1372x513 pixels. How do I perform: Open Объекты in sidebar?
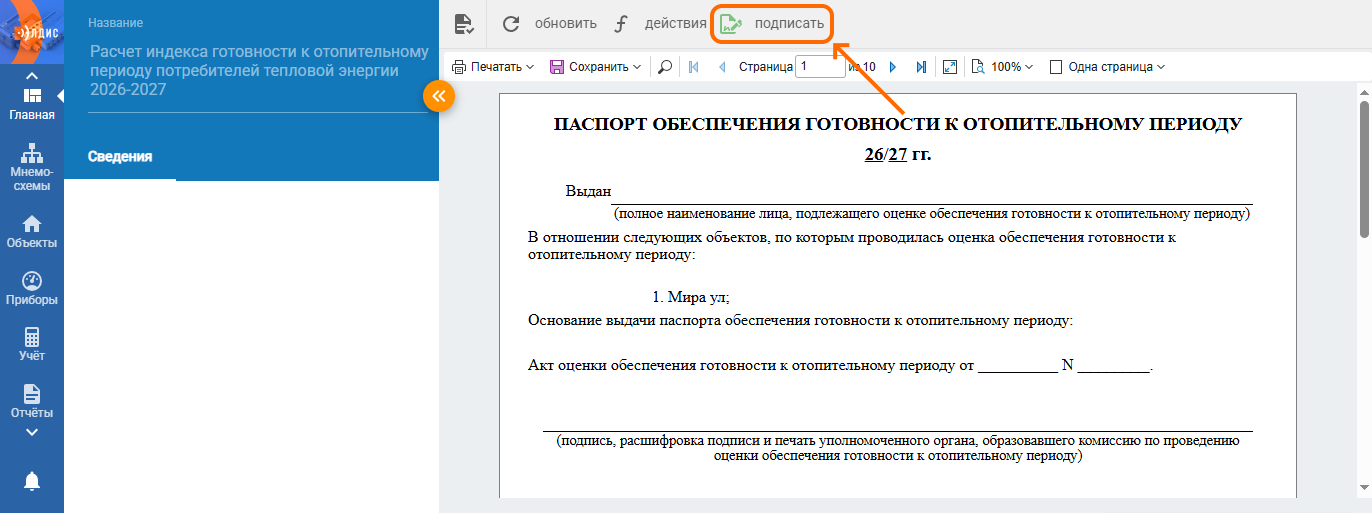(32, 232)
